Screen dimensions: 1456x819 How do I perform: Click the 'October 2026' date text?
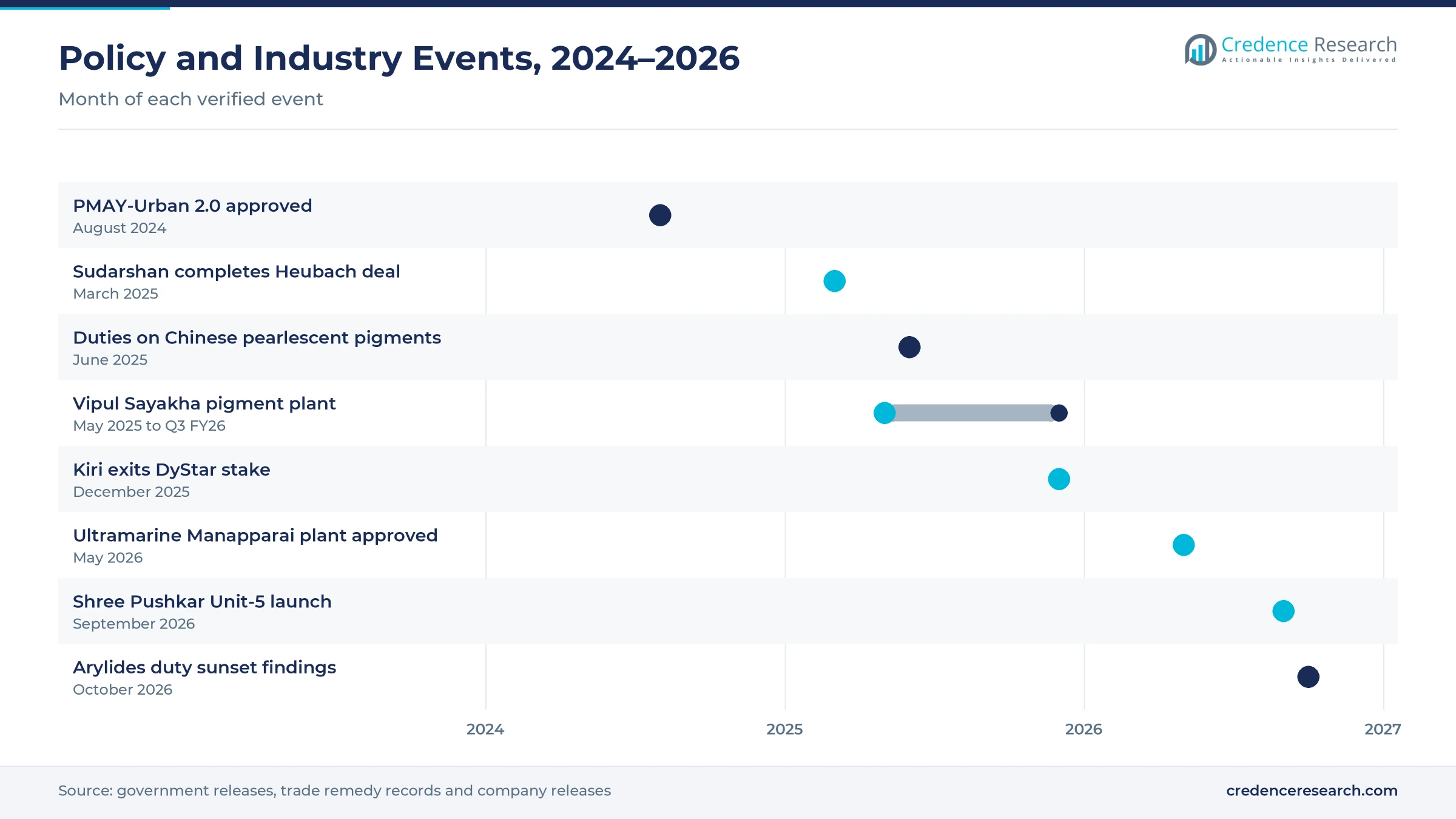[x=123, y=690]
